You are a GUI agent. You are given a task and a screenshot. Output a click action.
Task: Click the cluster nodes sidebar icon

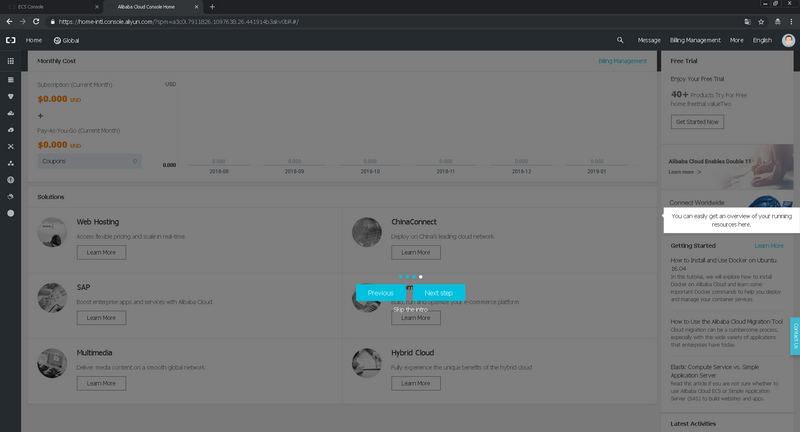coord(11,163)
